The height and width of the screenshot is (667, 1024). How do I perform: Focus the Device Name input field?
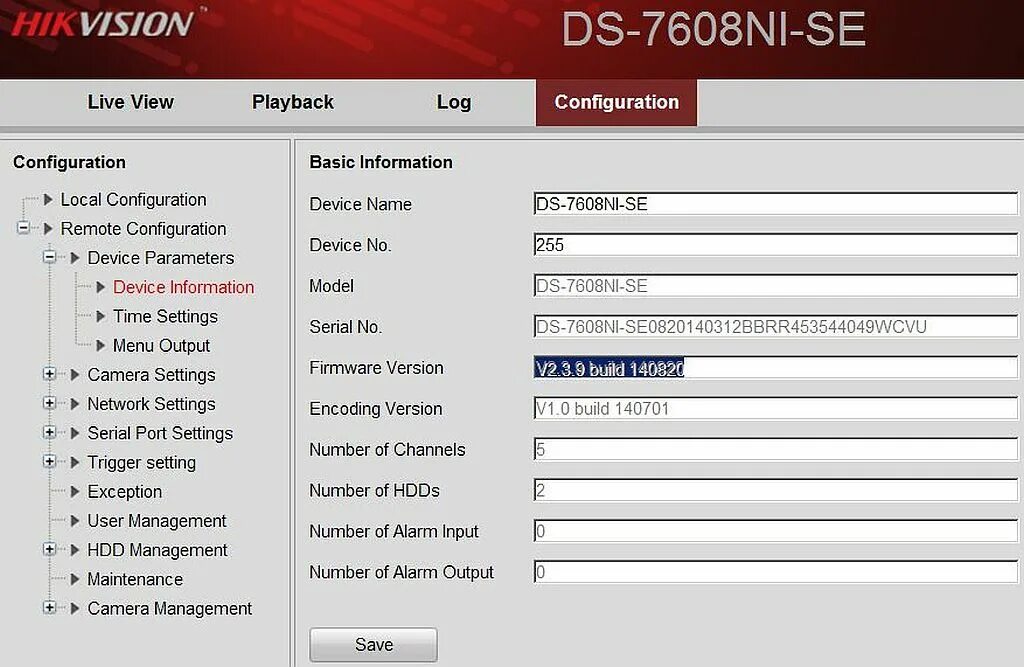pos(775,204)
